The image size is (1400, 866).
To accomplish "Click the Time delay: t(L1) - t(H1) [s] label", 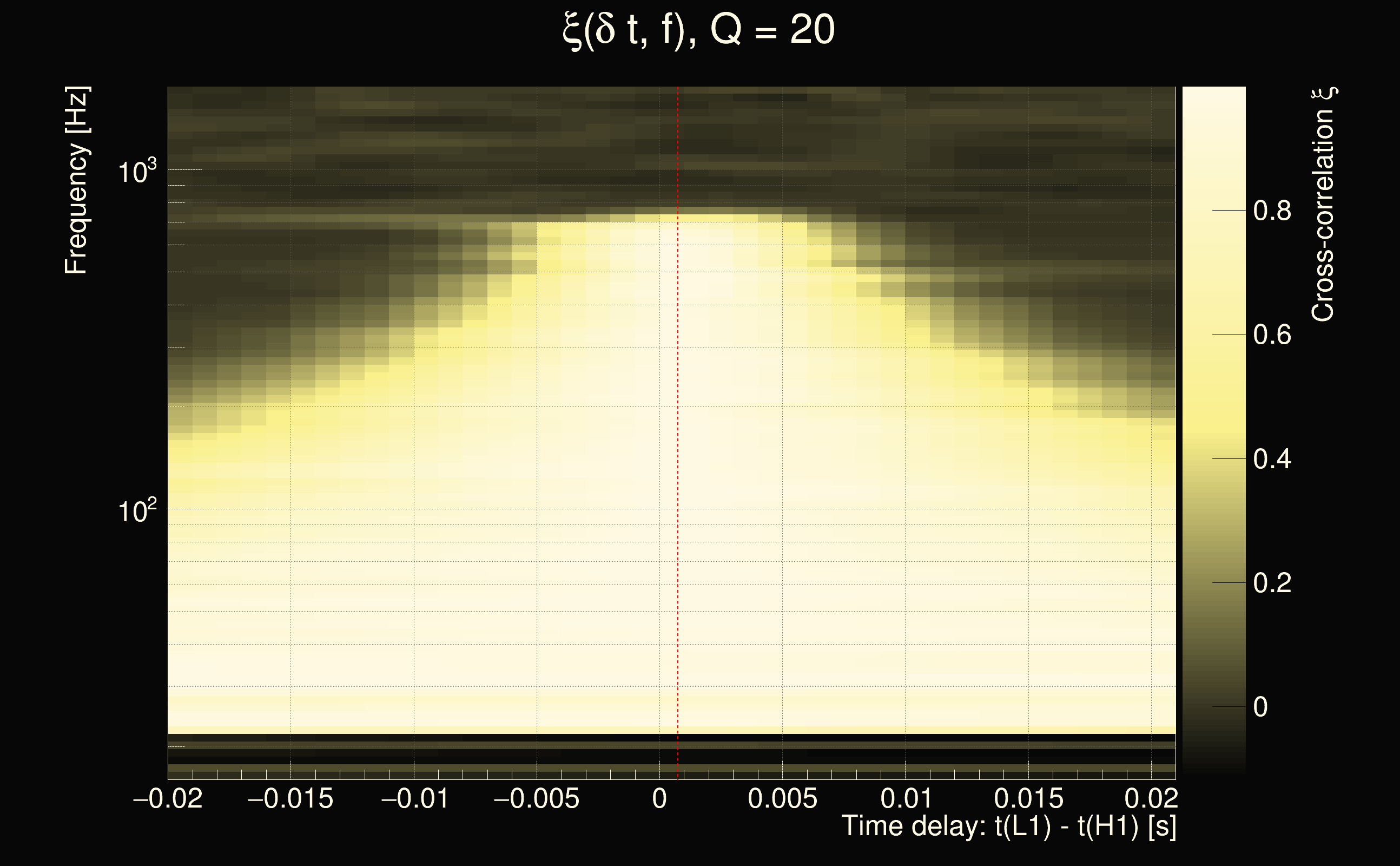I will (x=1008, y=826).
